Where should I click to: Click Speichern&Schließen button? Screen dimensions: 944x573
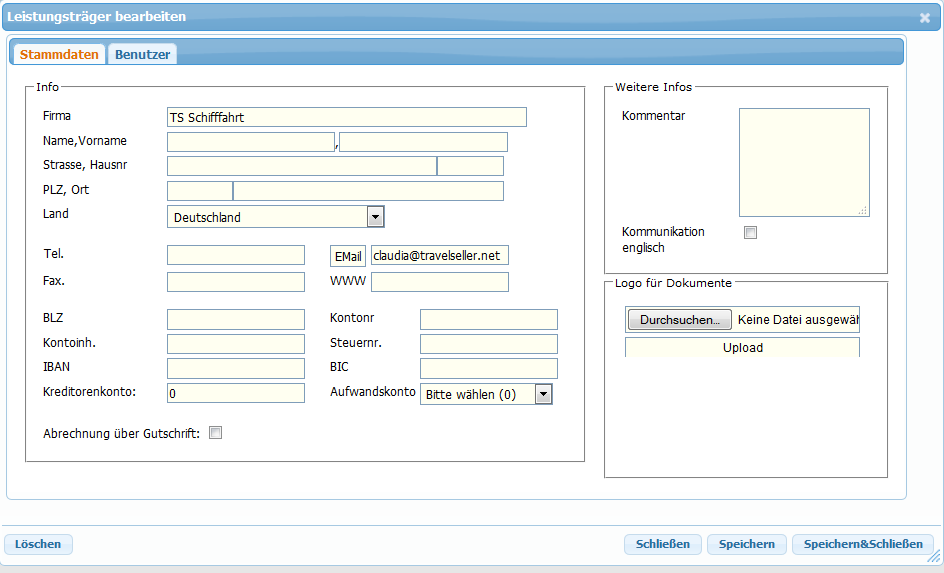click(x=864, y=544)
